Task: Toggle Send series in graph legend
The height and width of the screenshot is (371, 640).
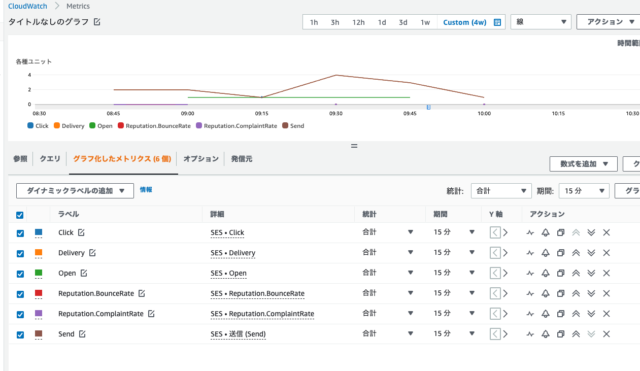Action: point(293,126)
